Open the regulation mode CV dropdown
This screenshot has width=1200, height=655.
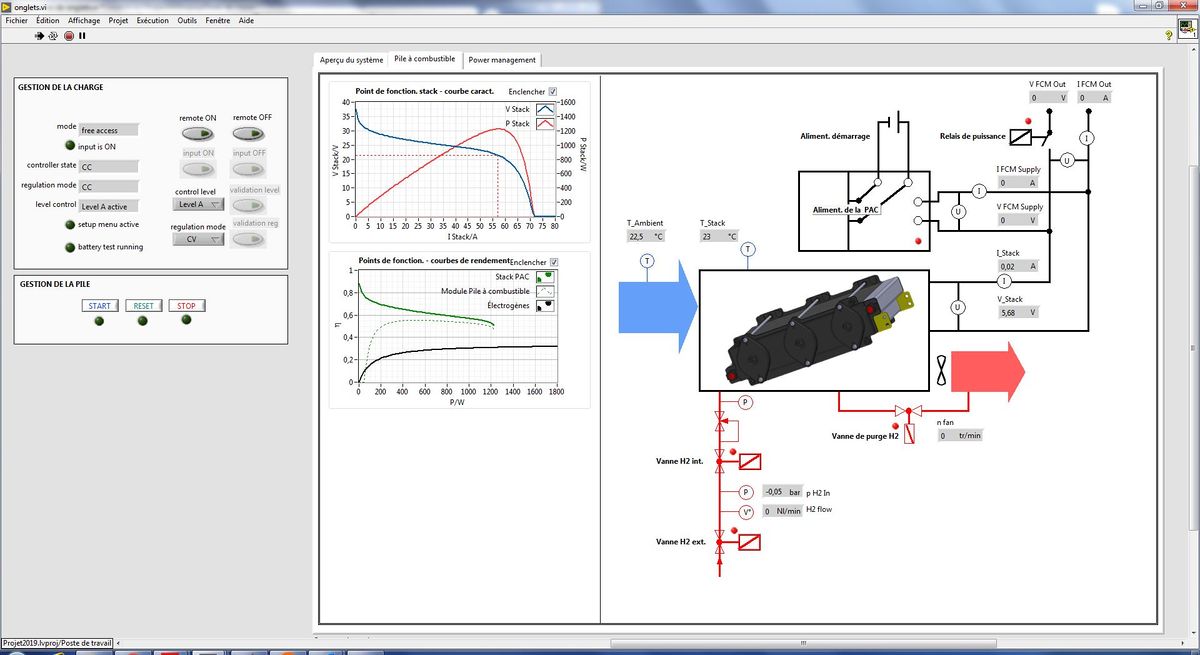197,240
